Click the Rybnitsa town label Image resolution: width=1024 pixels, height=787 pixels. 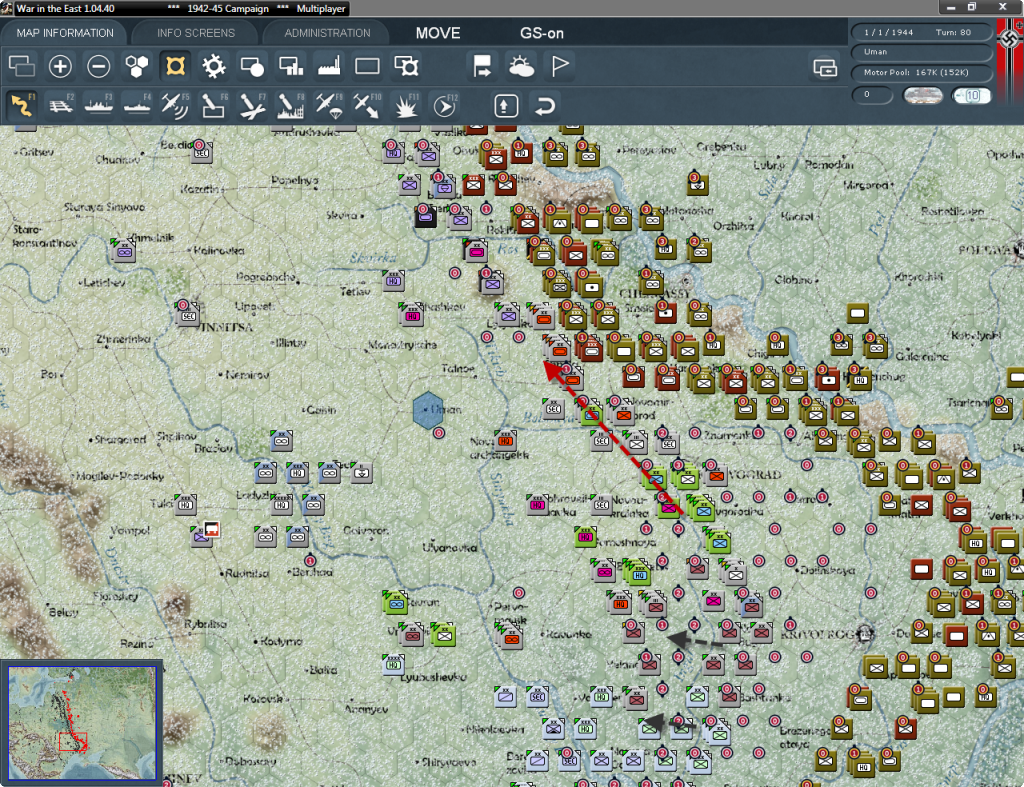coord(205,624)
